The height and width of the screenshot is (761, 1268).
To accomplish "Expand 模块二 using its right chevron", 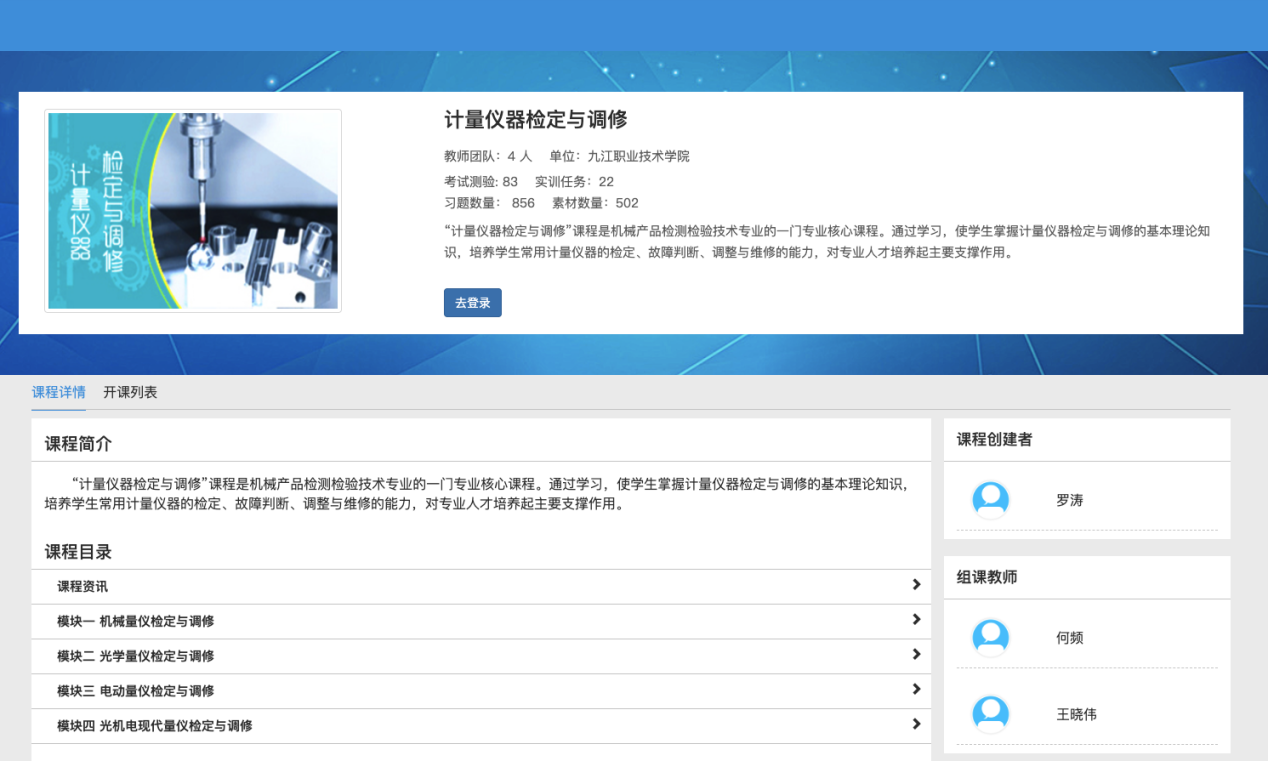I will tap(915, 655).
